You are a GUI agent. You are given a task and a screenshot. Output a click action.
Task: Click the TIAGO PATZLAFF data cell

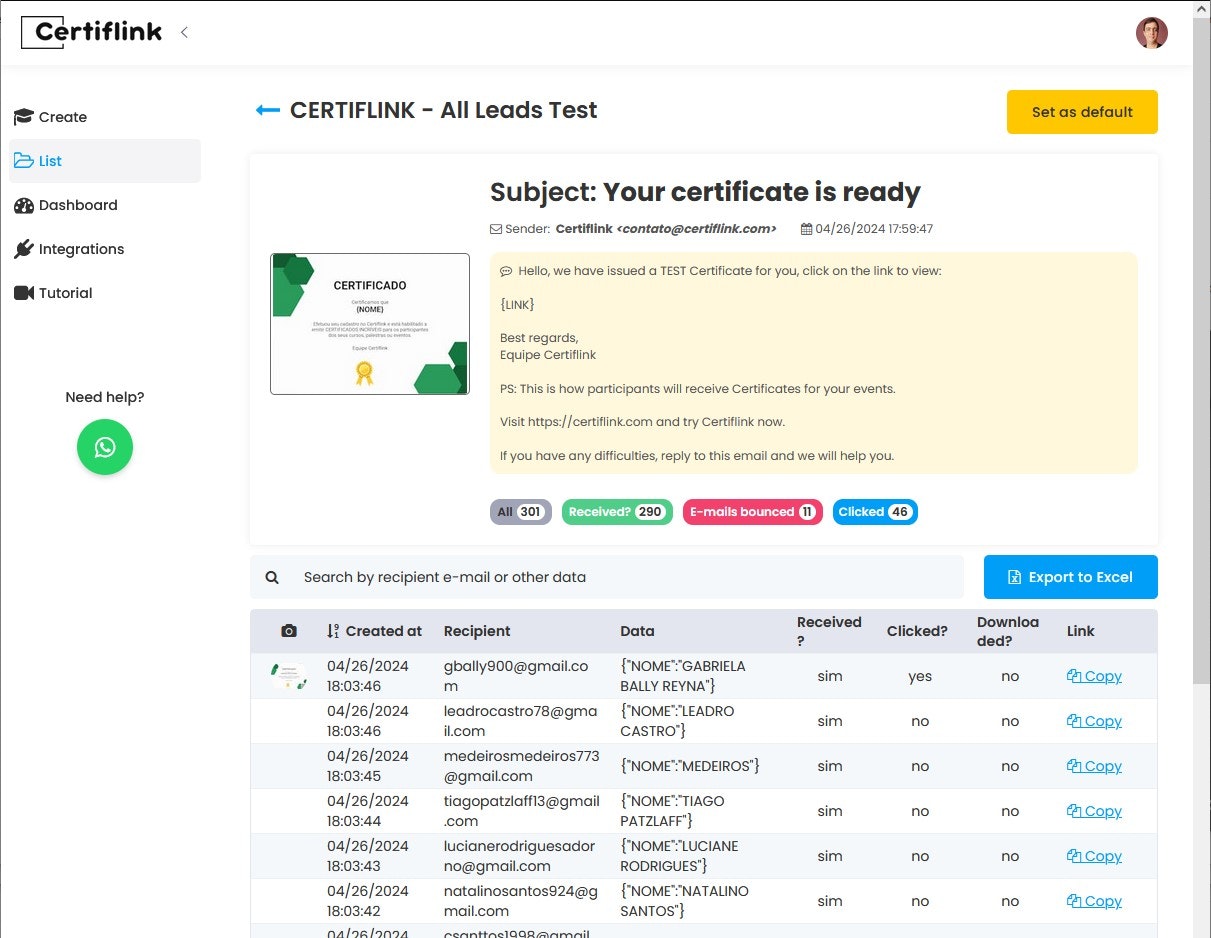click(x=672, y=811)
